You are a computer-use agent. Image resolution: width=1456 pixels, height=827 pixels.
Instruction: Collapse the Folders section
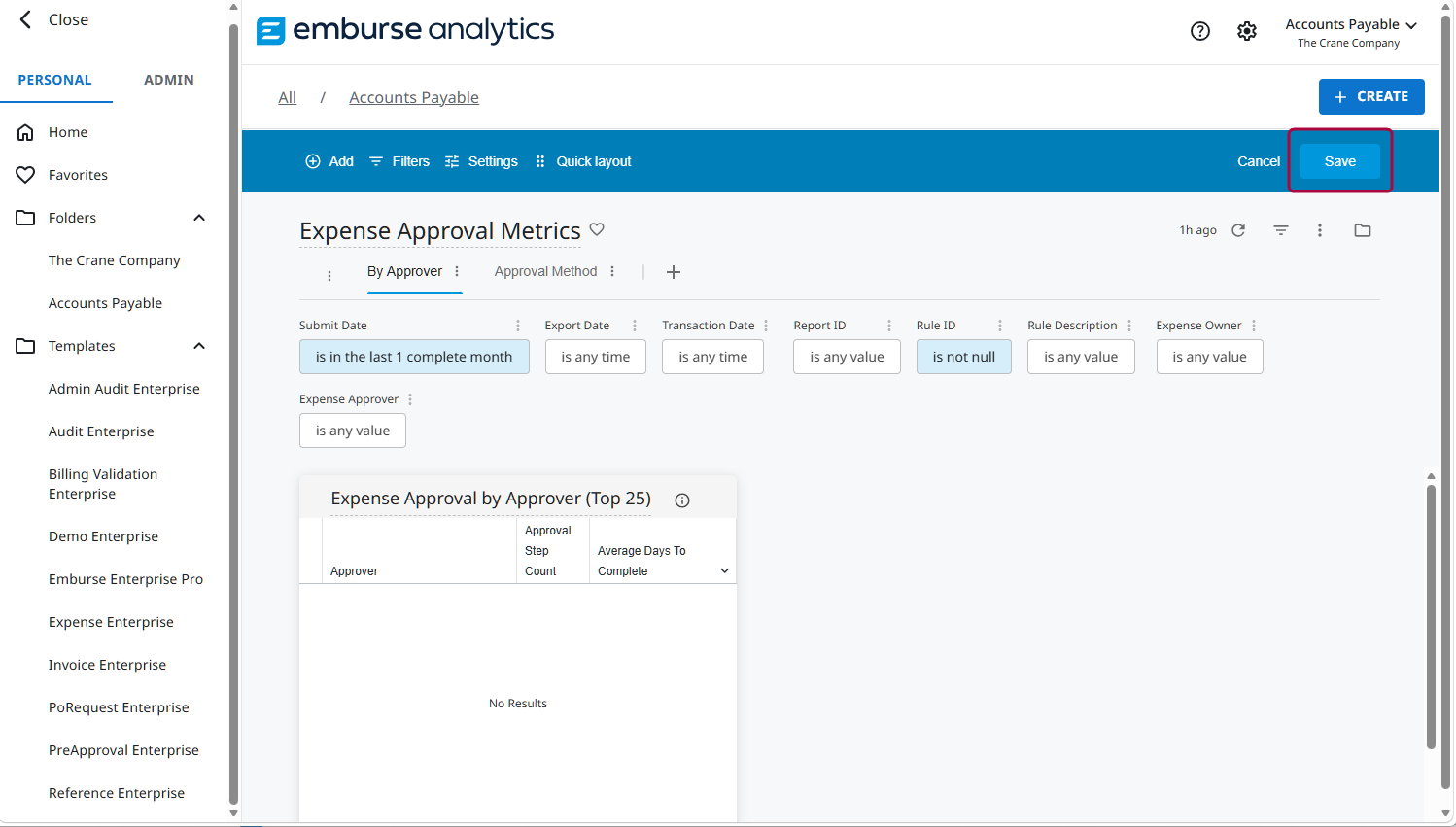(x=199, y=218)
